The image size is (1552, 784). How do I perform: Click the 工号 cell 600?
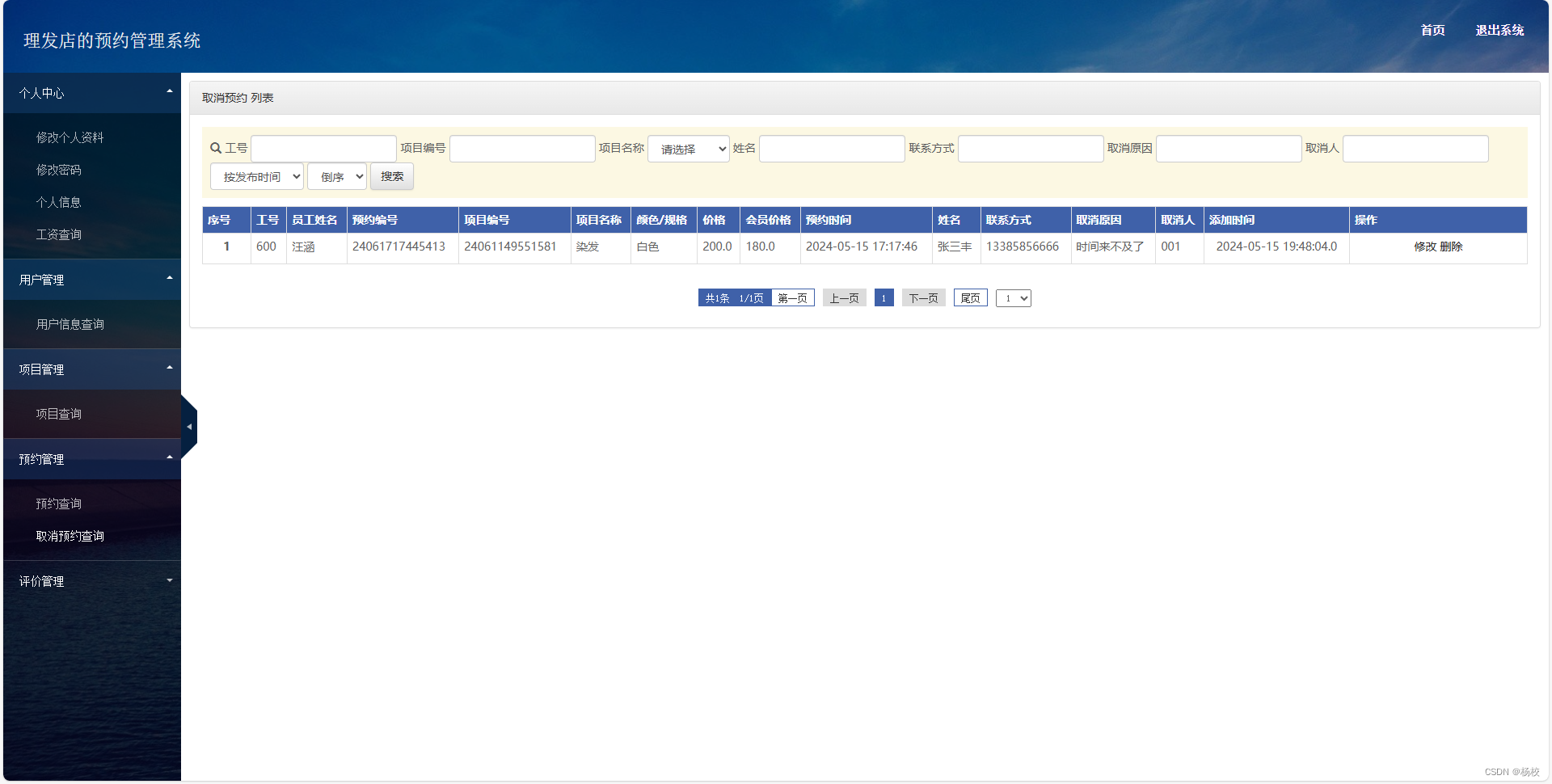tap(266, 247)
